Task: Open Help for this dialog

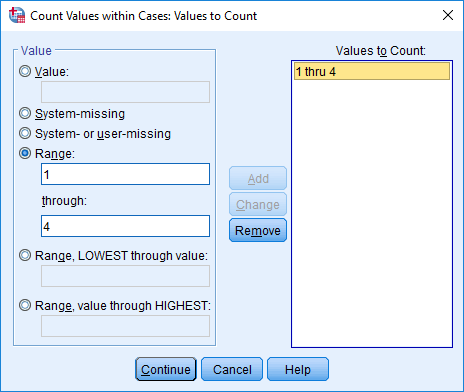Action: (298, 369)
